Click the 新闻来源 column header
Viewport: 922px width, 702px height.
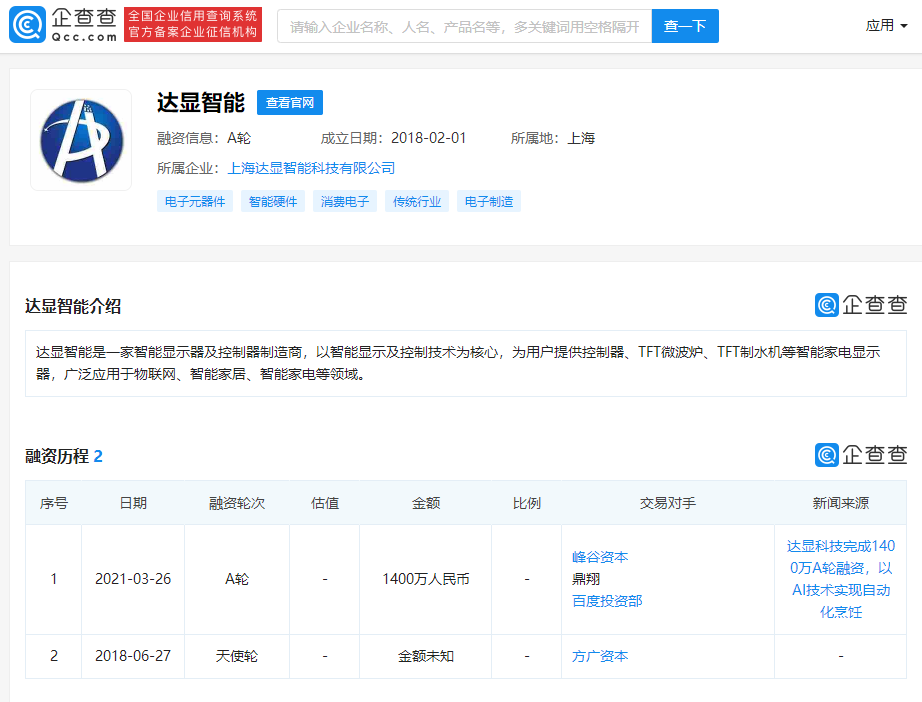tap(841, 503)
